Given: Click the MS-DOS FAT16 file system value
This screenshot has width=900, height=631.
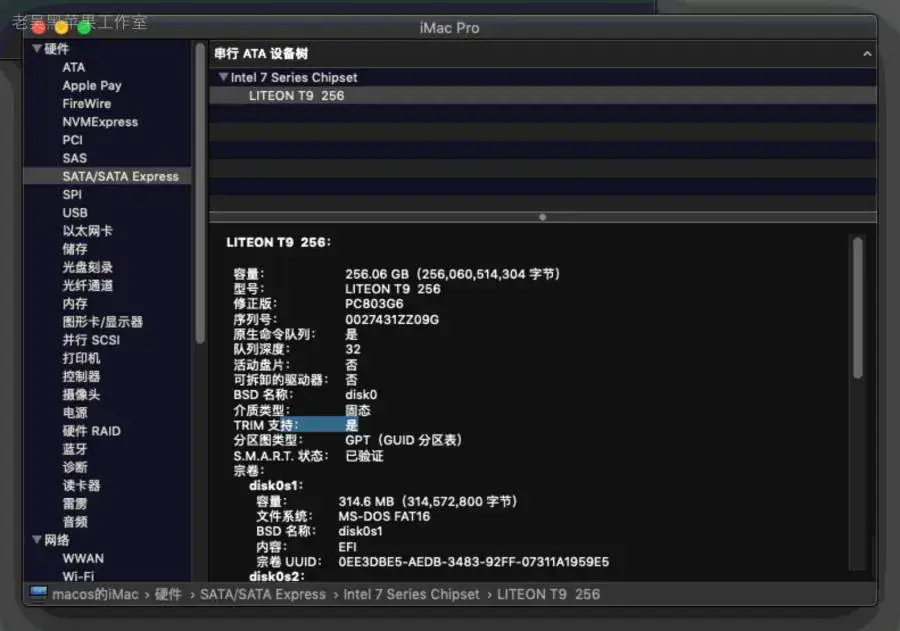Looking at the screenshot, I should tap(384, 516).
